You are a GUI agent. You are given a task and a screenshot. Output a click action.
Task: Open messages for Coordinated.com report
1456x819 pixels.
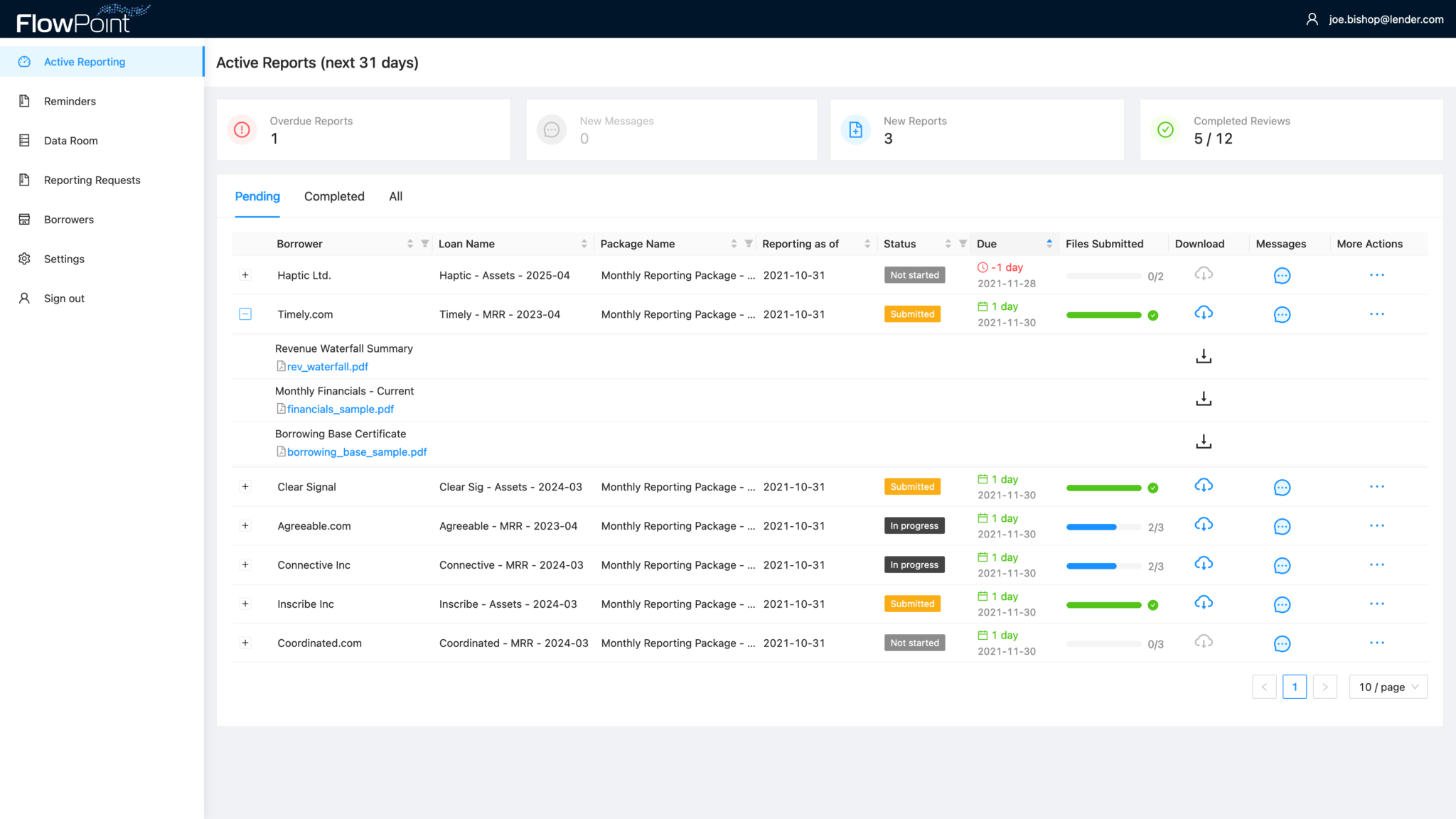coord(1281,644)
